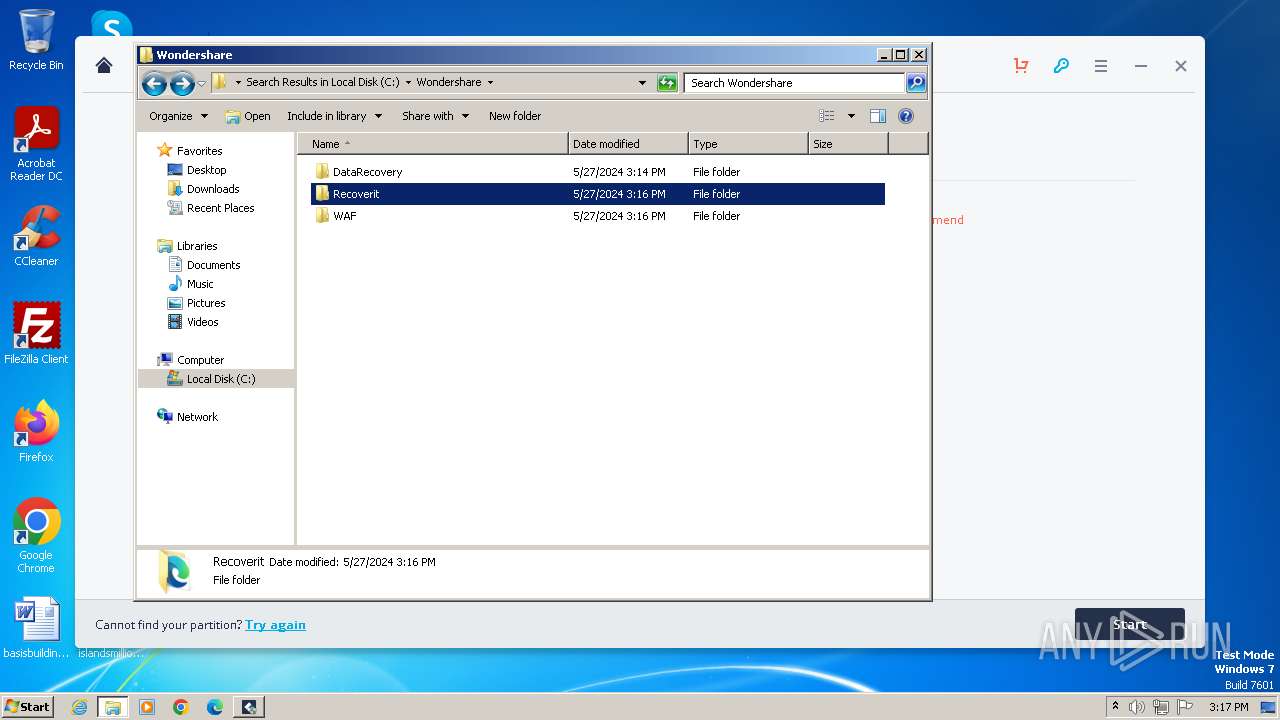1280x720 pixels.
Task: Click the Try again link
Action: (275, 625)
